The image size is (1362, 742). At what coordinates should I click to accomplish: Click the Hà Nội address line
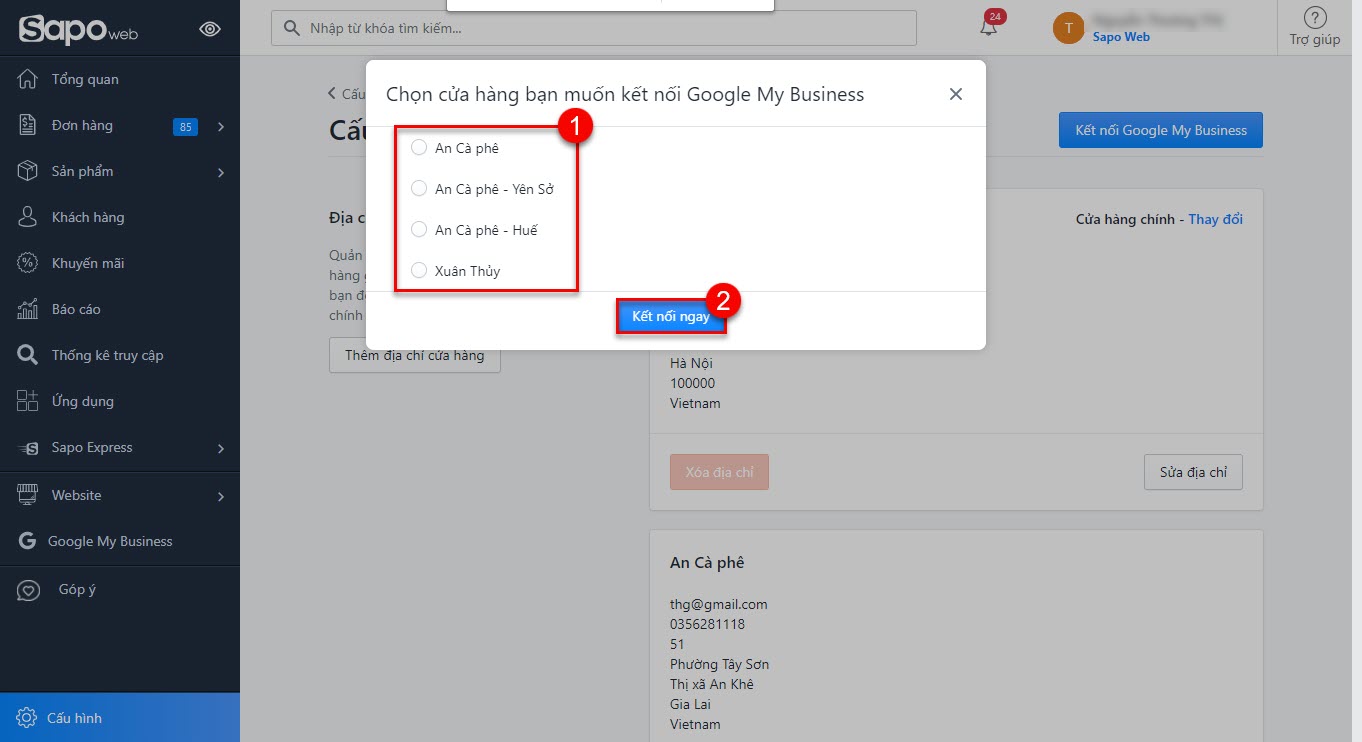tap(691, 363)
